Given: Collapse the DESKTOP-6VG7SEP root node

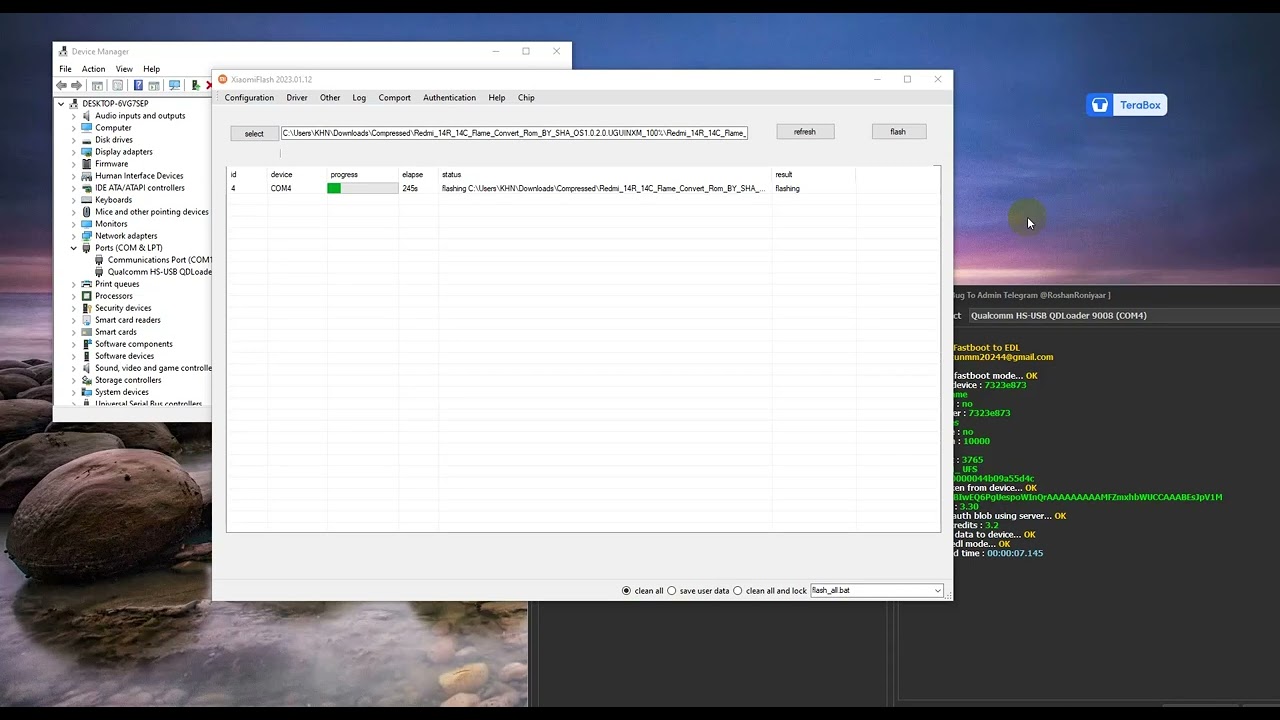Looking at the screenshot, I should 61,104.
